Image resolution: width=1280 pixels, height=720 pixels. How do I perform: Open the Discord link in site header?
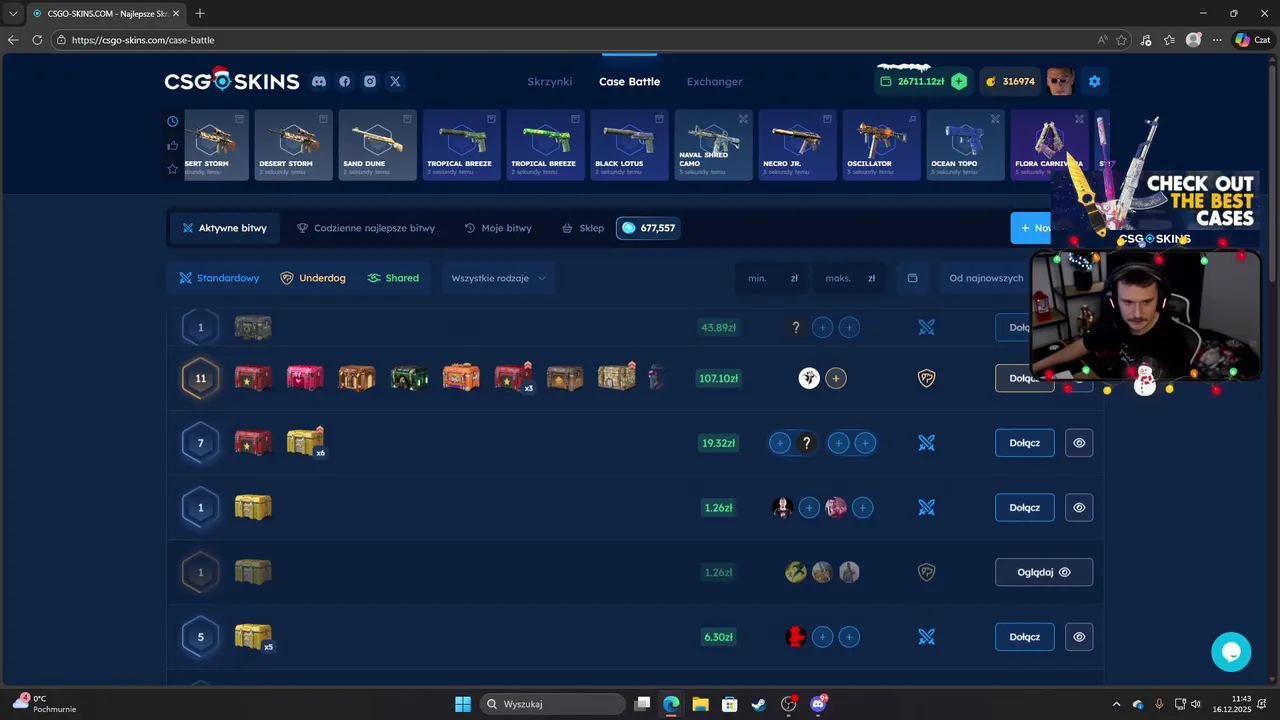(319, 81)
